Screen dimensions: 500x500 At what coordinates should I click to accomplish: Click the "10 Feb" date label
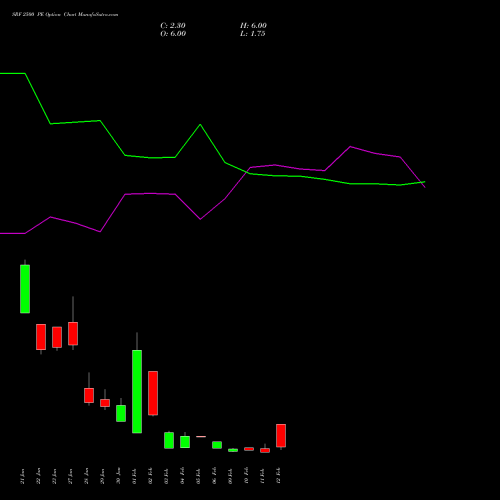pos(246,476)
